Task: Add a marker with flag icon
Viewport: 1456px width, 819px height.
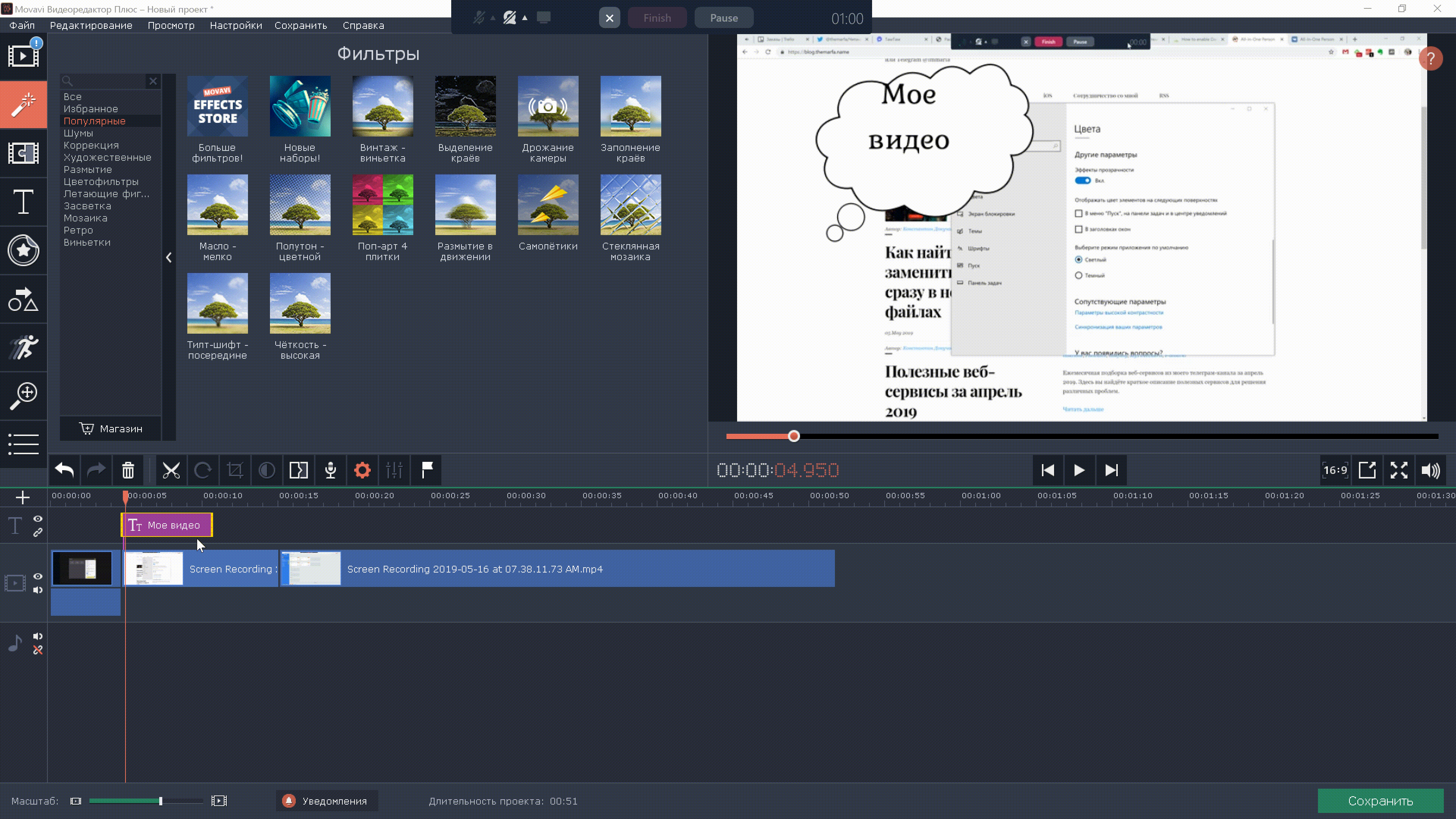Action: [x=427, y=470]
